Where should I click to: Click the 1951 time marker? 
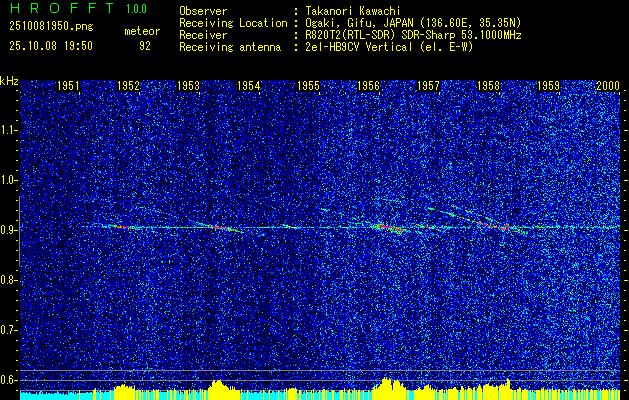pyautogui.click(x=68, y=87)
